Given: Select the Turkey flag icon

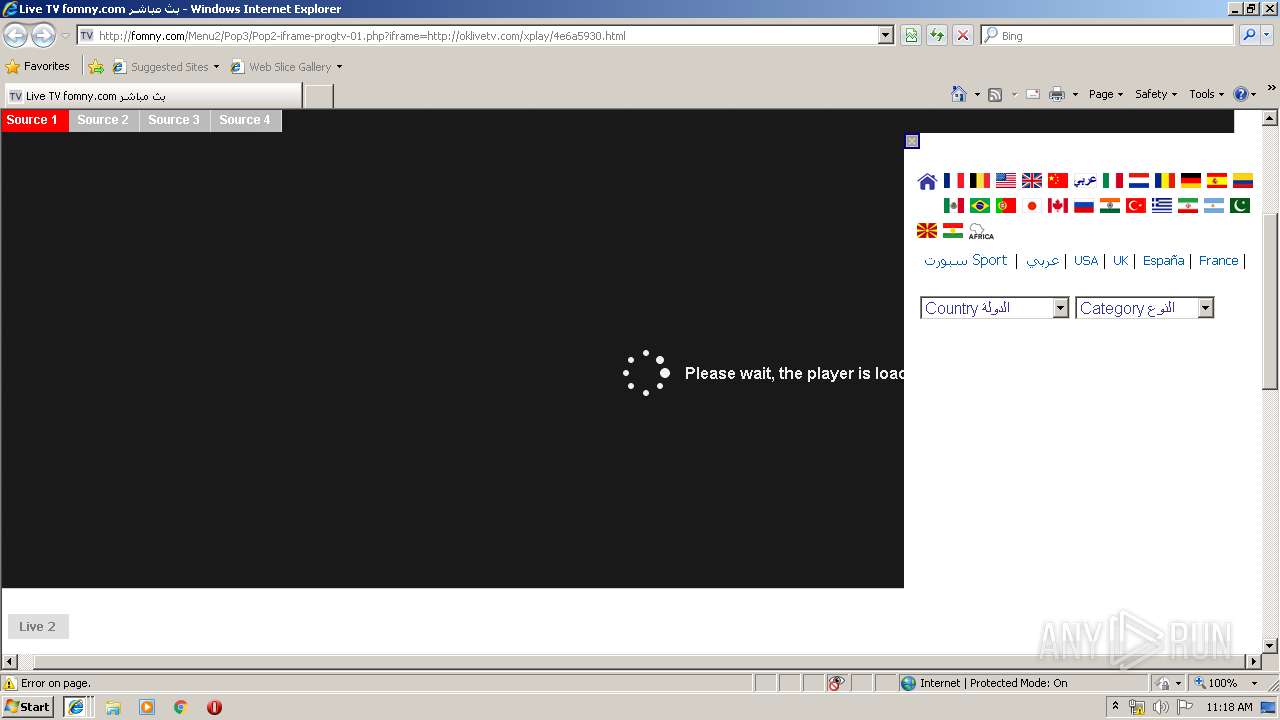Looking at the screenshot, I should tap(1136, 205).
